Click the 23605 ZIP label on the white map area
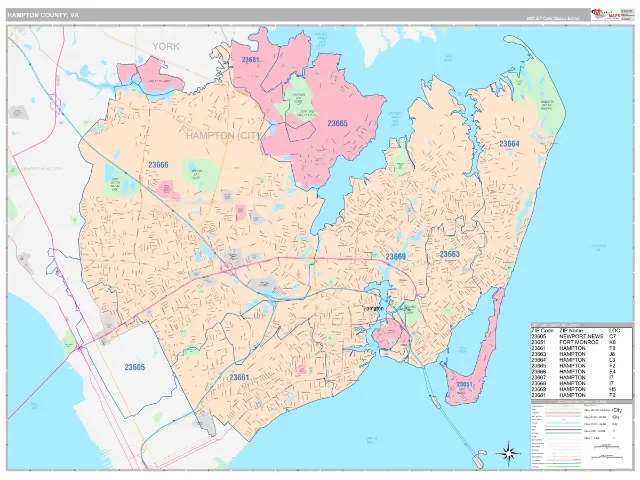640x480 pixels. click(x=135, y=367)
